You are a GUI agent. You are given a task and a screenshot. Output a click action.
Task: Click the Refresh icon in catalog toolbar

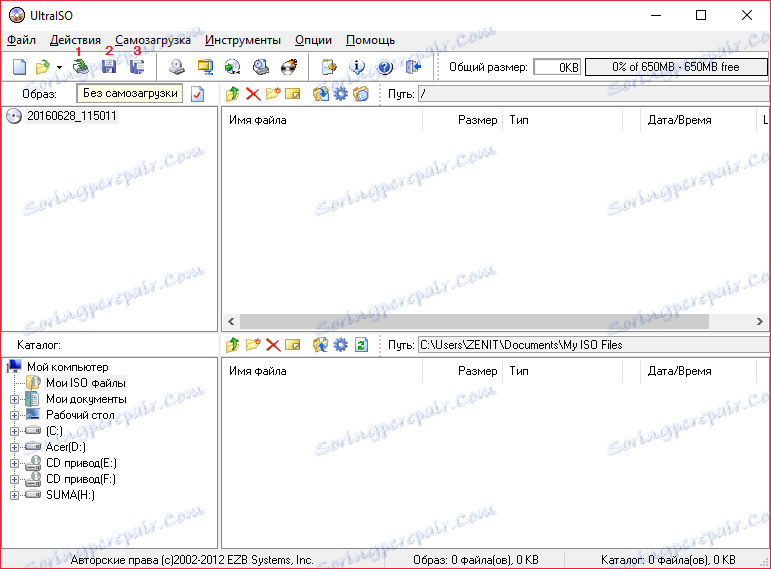click(x=361, y=345)
